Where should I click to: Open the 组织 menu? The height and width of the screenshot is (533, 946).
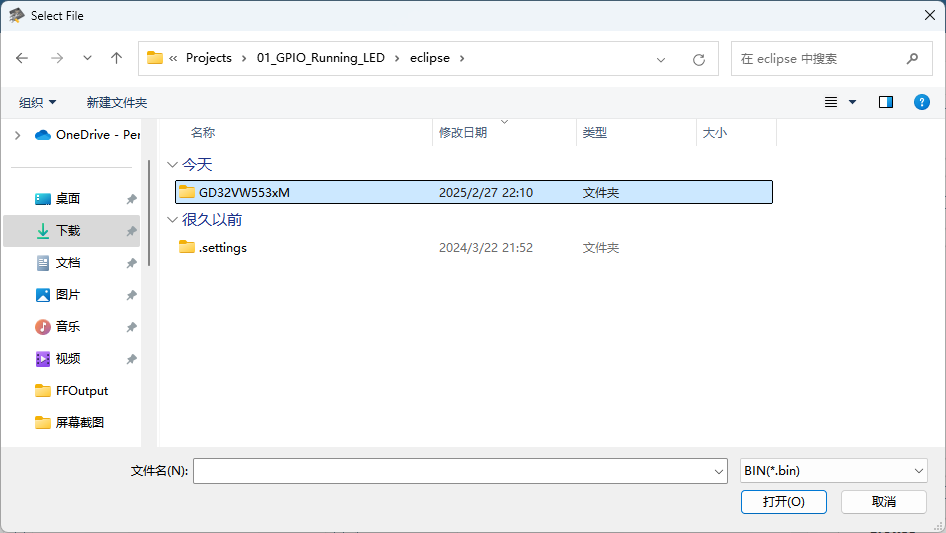tap(38, 102)
